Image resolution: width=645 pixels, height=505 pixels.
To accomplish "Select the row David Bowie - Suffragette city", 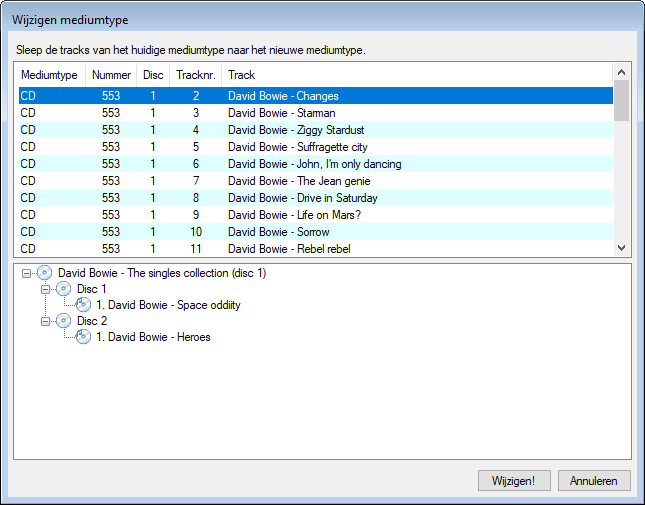I will (316, 147).
